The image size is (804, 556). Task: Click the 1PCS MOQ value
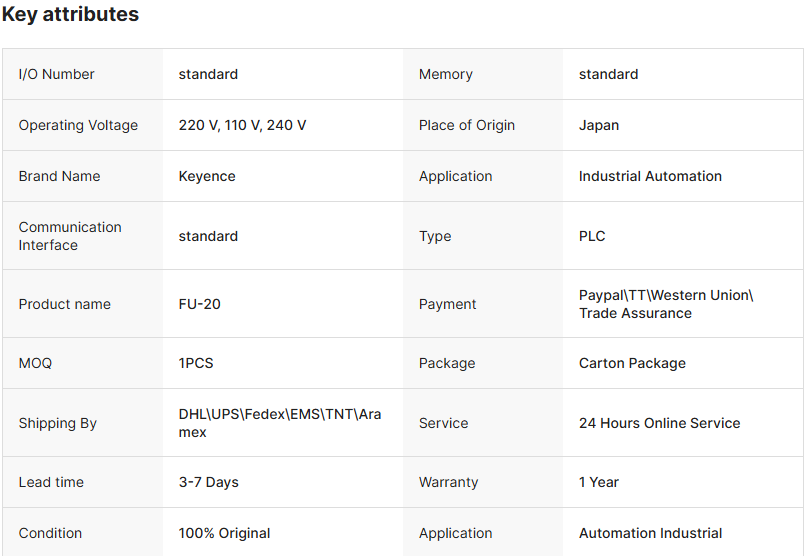click(196, 363)
